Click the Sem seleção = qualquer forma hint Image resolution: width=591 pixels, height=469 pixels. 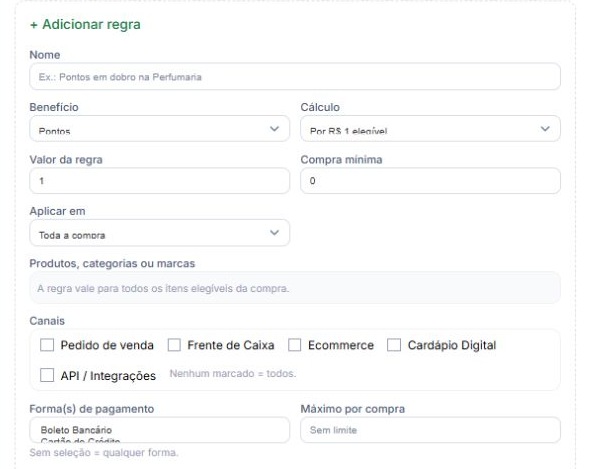tap(104, 452)
